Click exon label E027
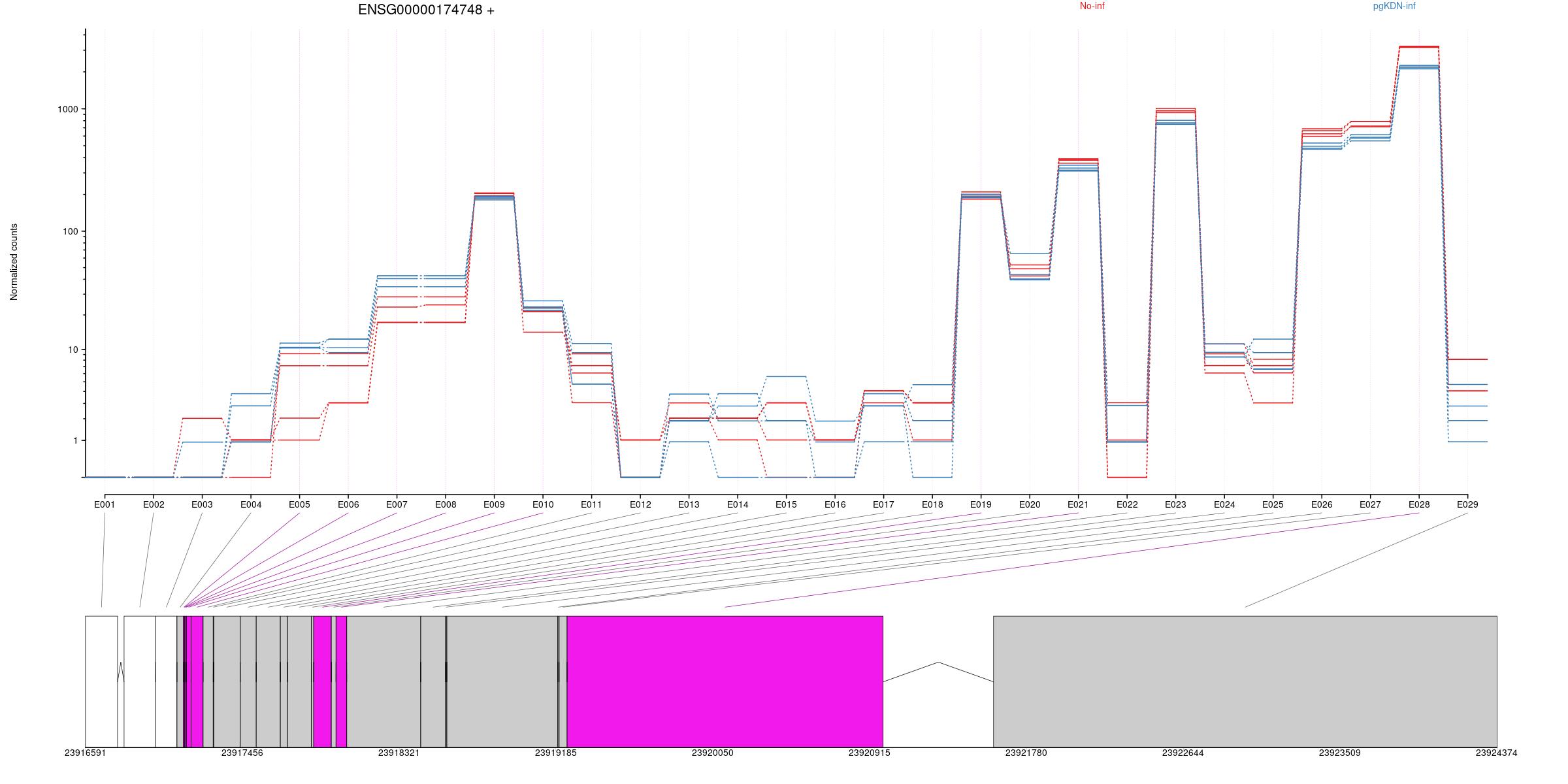Image resolution: width=1568 pixels, height=784 pixels. pyautogui.click(x=1370, y=504)
